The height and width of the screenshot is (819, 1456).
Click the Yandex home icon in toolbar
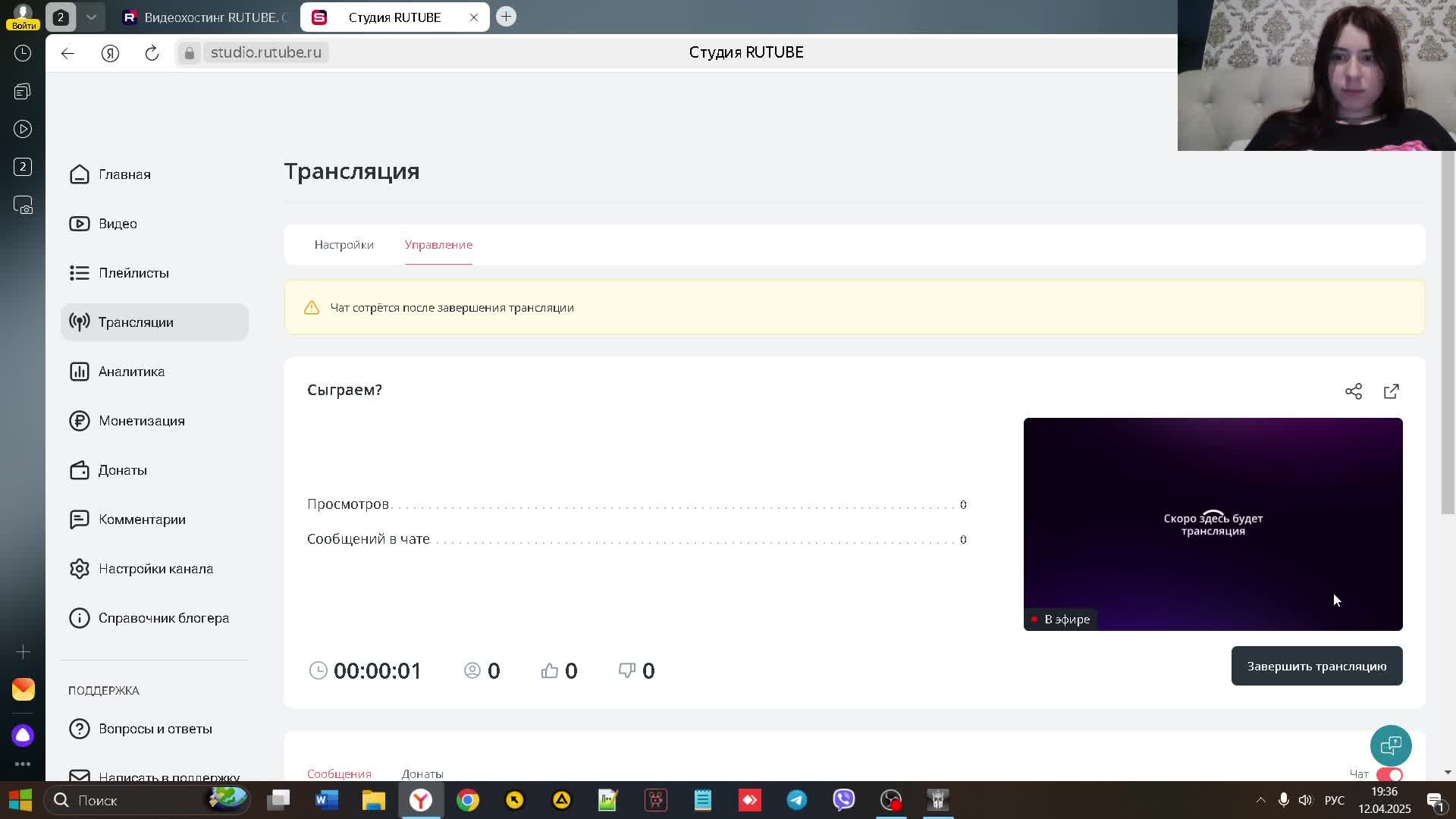(110, 52)
